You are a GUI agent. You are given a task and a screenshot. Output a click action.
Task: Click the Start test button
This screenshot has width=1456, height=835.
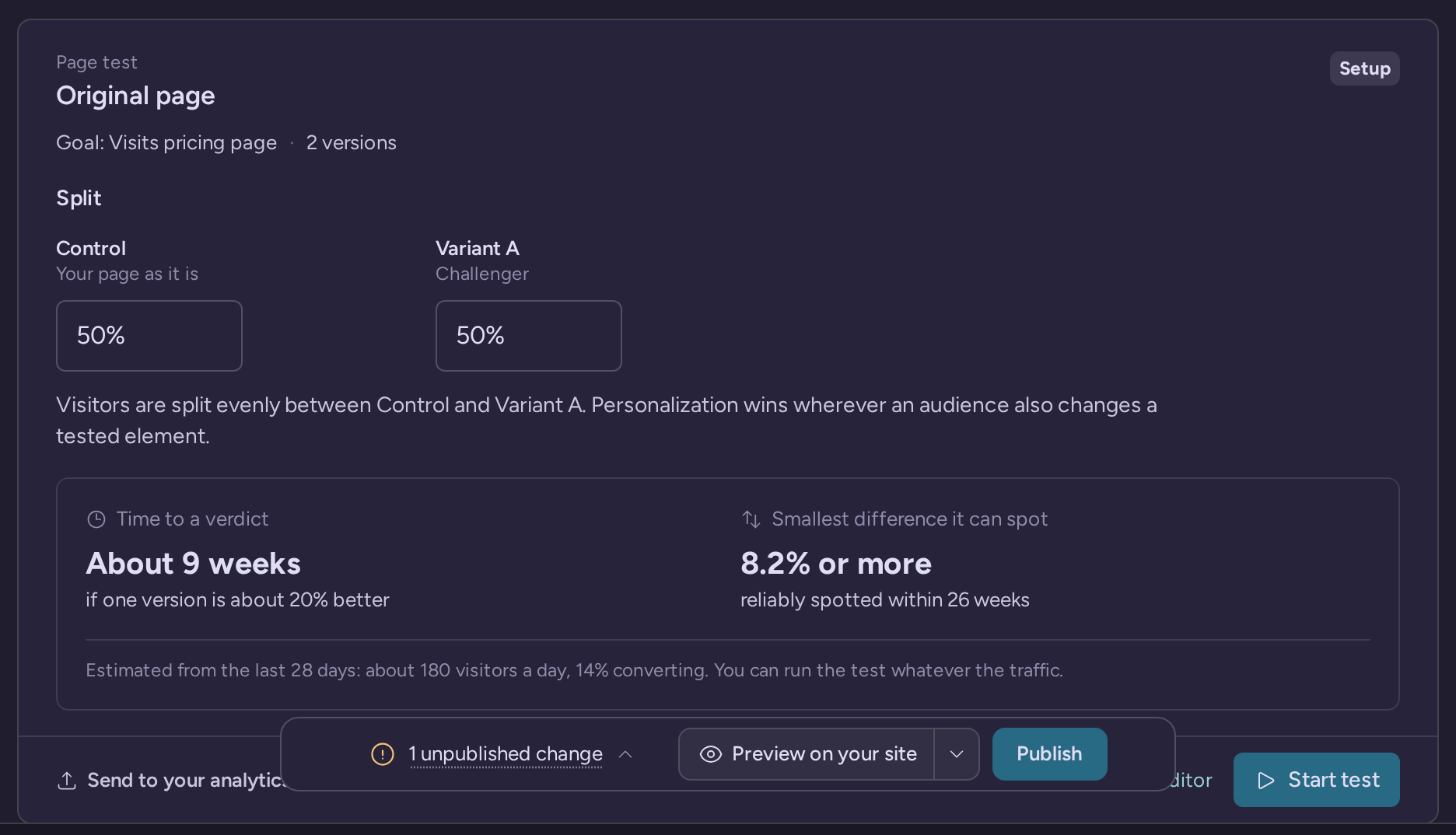[x=1317, y=780]
